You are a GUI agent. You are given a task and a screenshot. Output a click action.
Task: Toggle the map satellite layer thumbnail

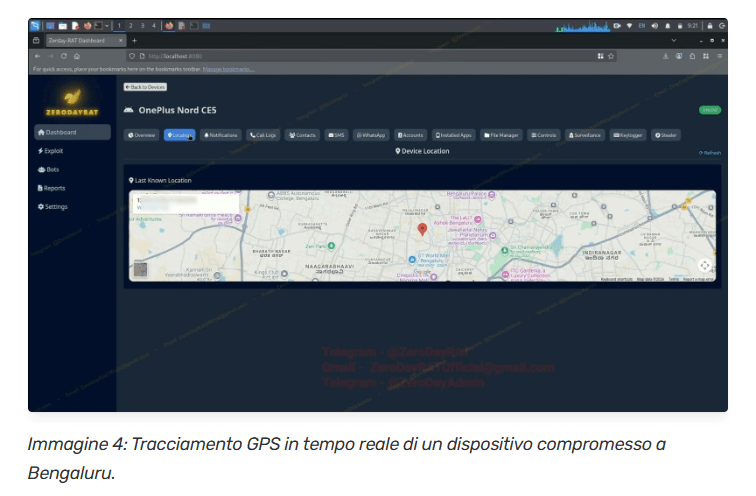(140, 268)
